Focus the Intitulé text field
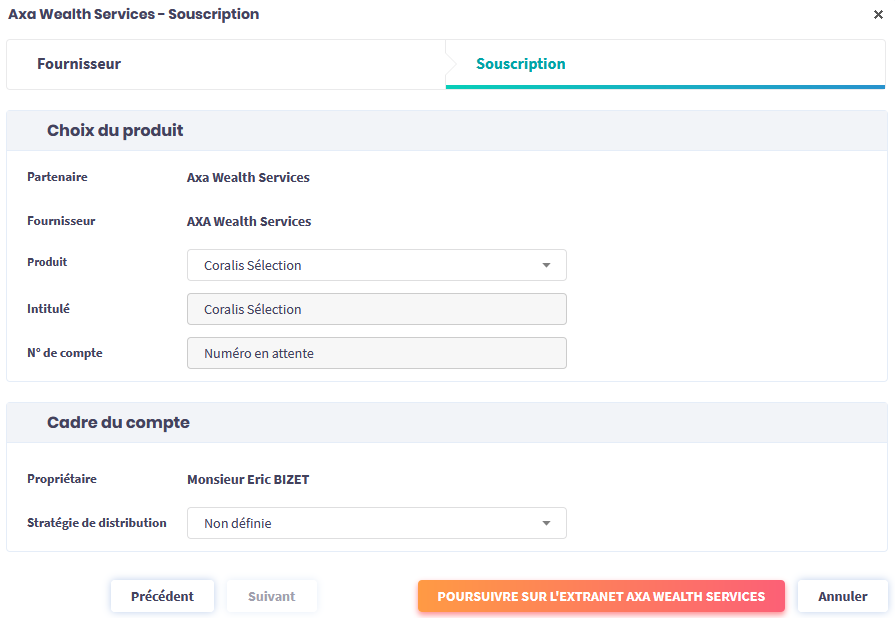 tap(376, 309)
